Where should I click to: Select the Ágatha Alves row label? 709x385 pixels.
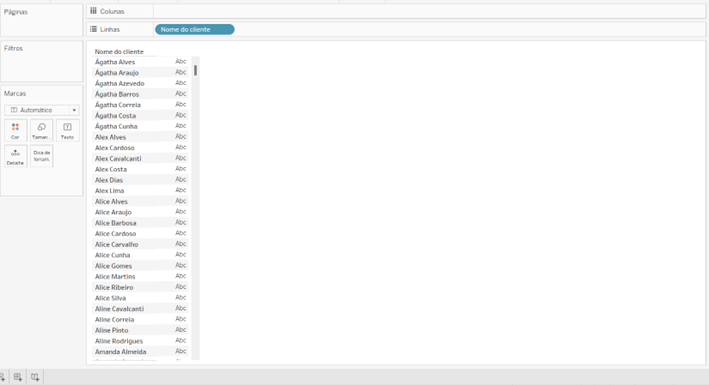pos(115,62)
